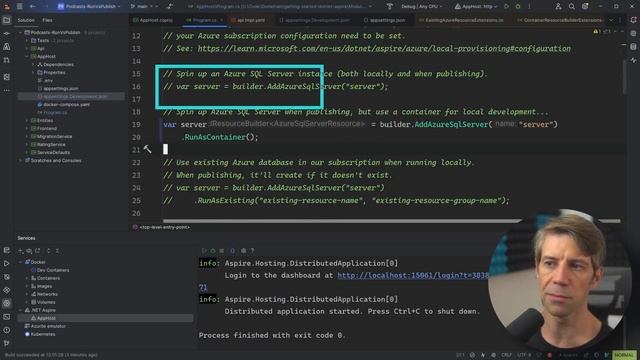Open the Podcasts solution switcher dropdown
The height and width of the screenshot is (360, 640).
(89, 7)
